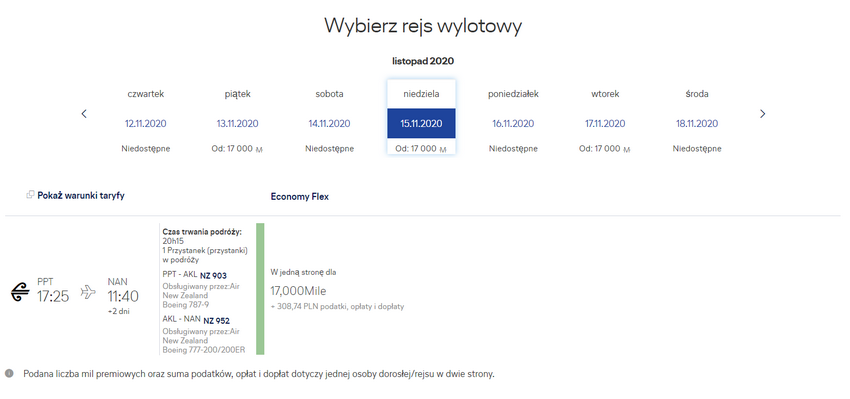
Task: Select date 17.11.2020 wtorek
Action: click(605, 124)
